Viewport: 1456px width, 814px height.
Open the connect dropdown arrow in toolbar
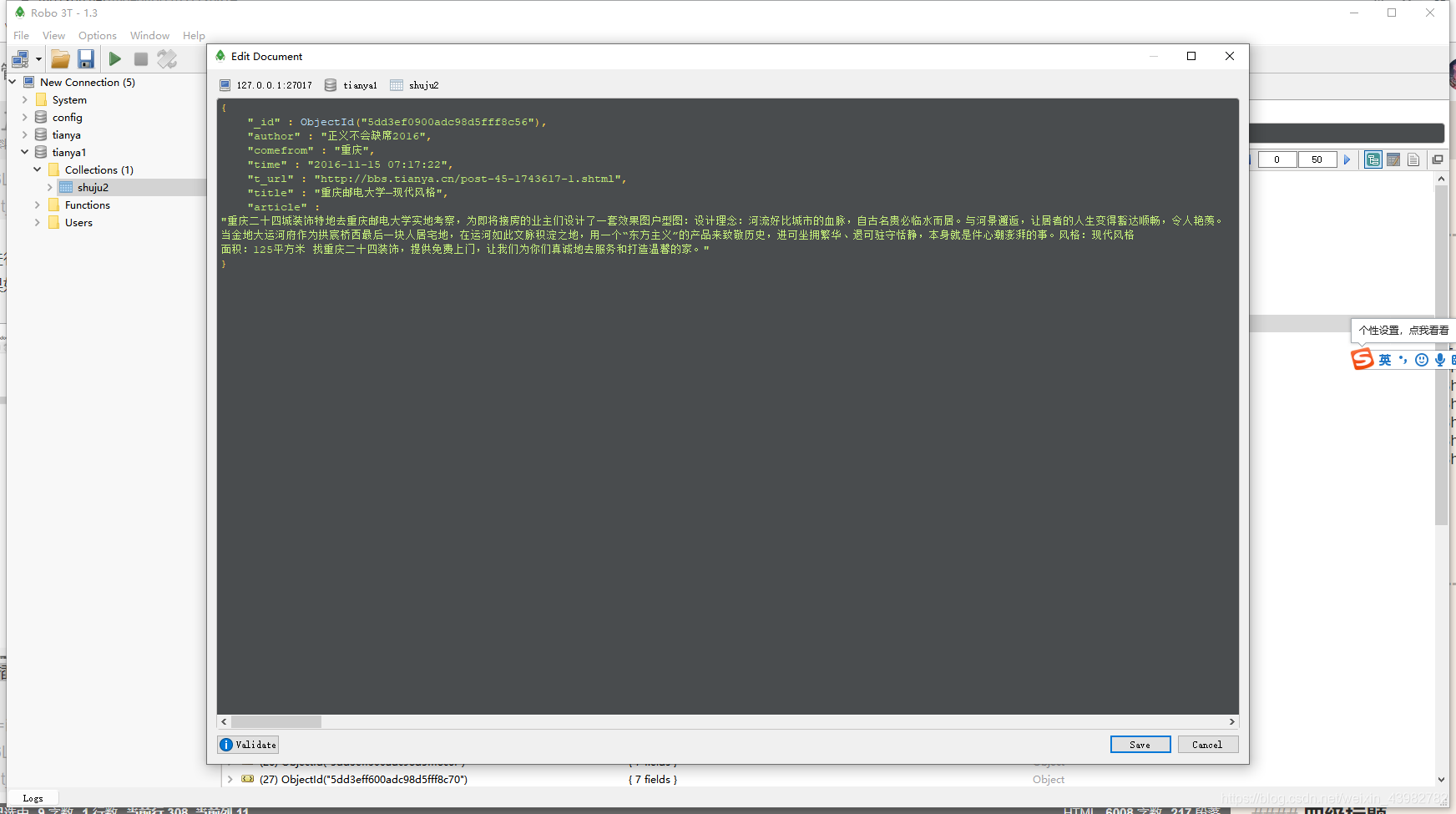[x=38, y=58]
